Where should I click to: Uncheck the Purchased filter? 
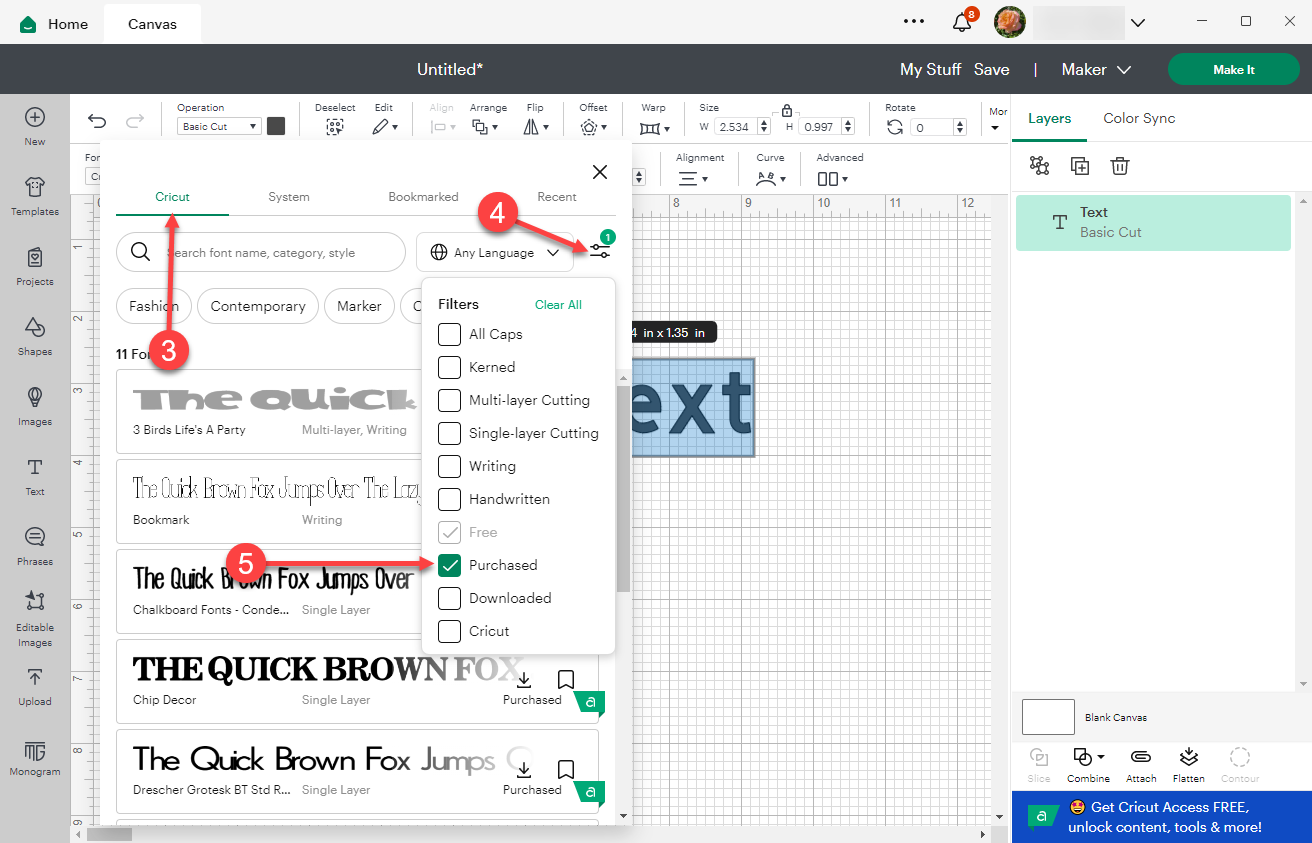(449, 565)
